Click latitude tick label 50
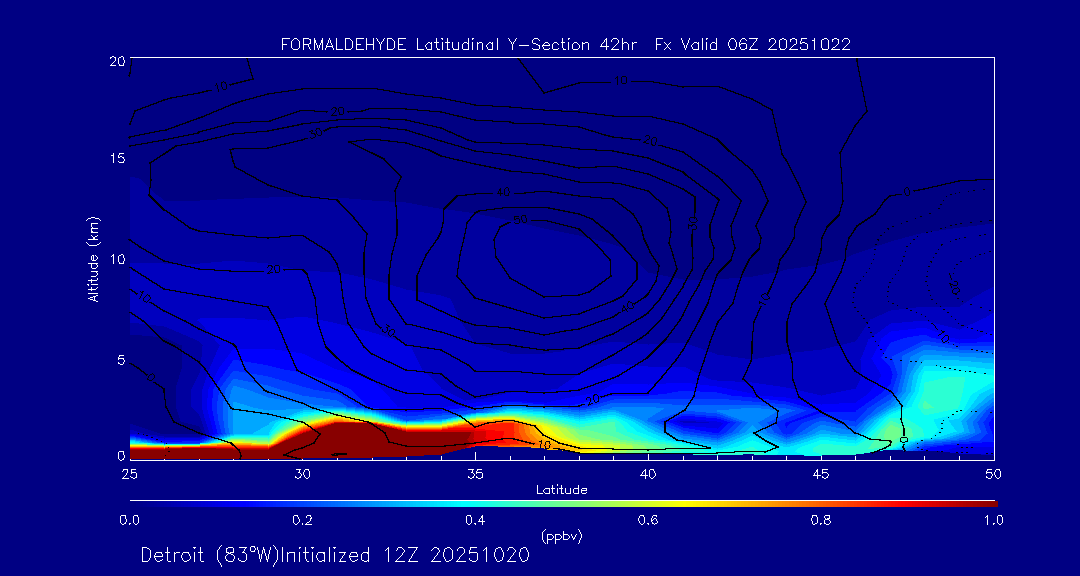 point(994,474)
